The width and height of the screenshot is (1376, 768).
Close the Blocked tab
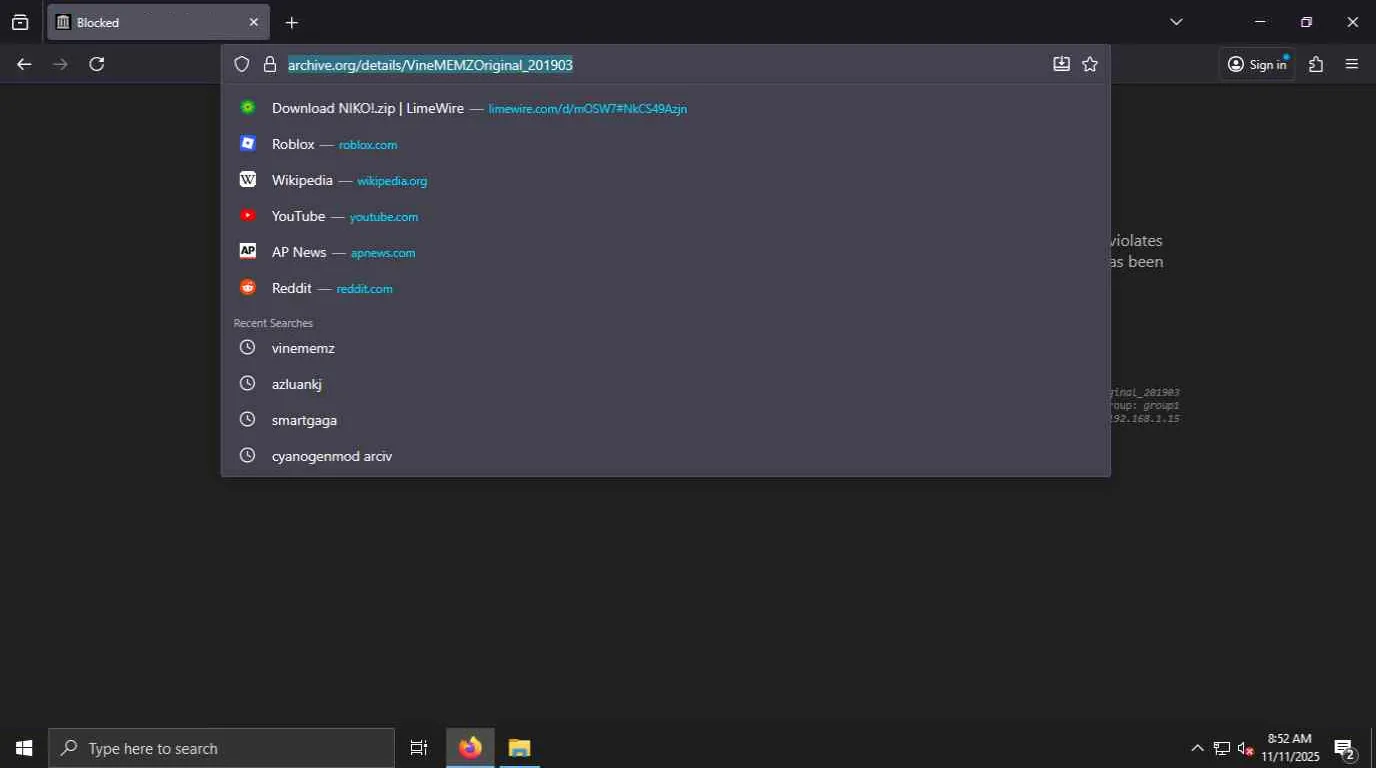tap(253, 22)
